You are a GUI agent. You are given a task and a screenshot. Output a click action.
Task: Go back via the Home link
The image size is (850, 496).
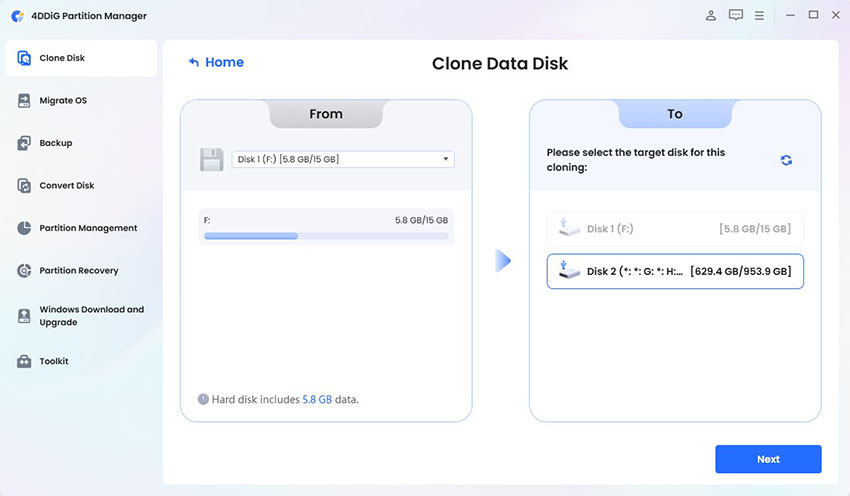(x=216, y=62)
